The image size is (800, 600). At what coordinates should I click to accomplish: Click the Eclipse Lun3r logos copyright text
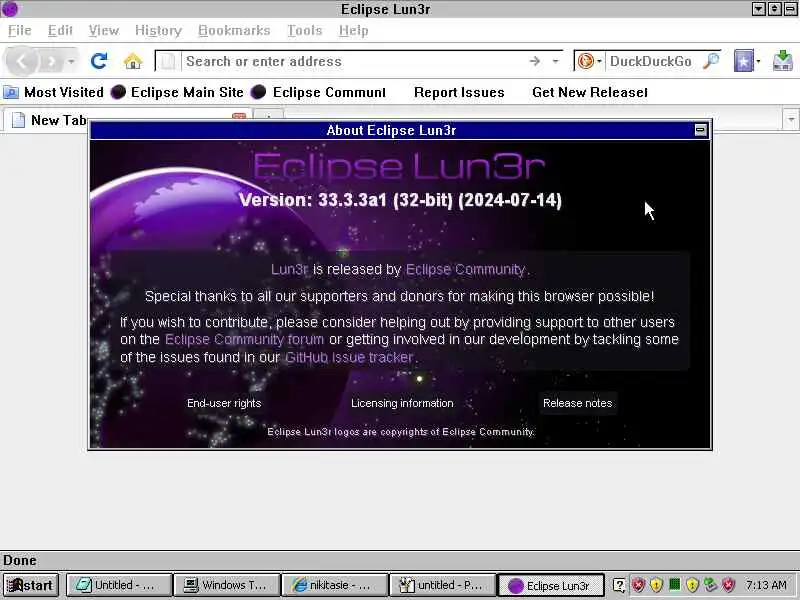pyautogui.click(x=401, y=432)
